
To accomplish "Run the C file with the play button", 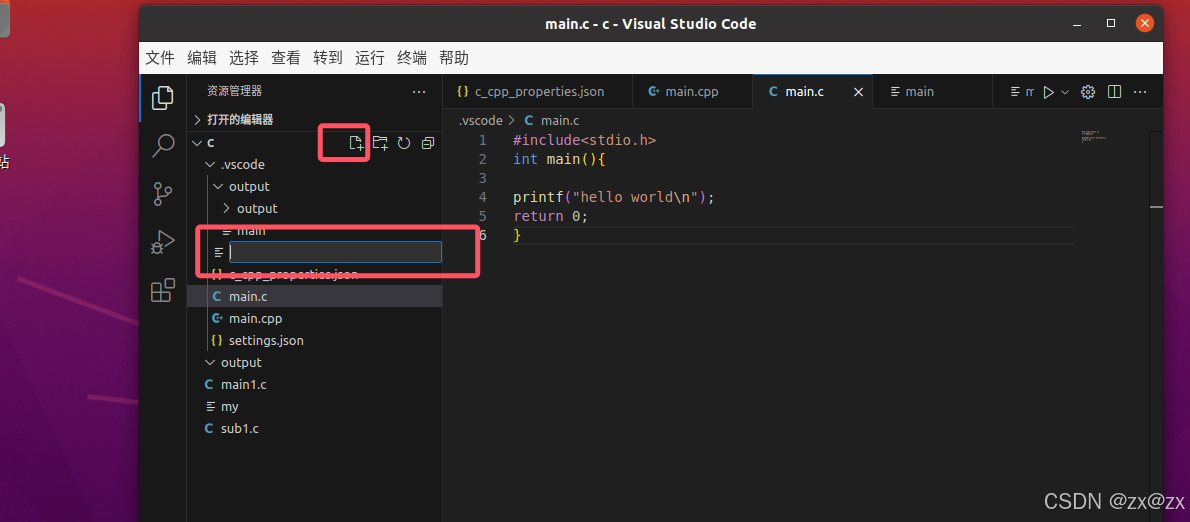I will click(x=1048, y=92).
